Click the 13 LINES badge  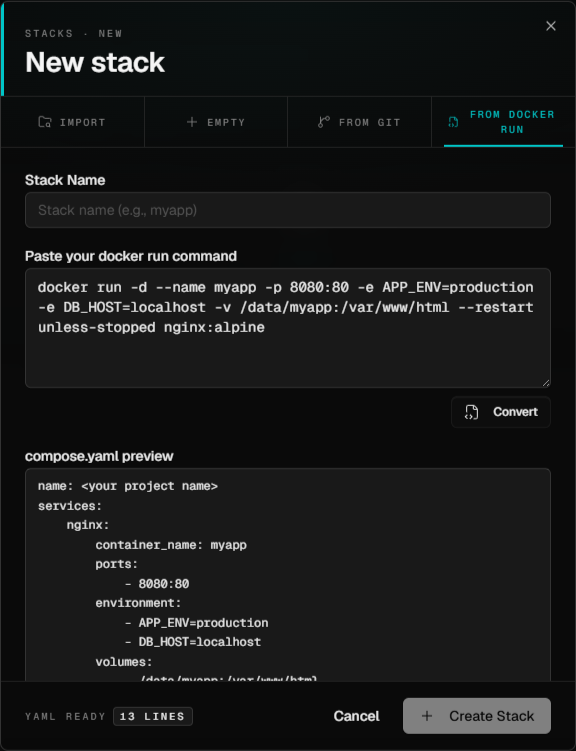coord(153,717)
